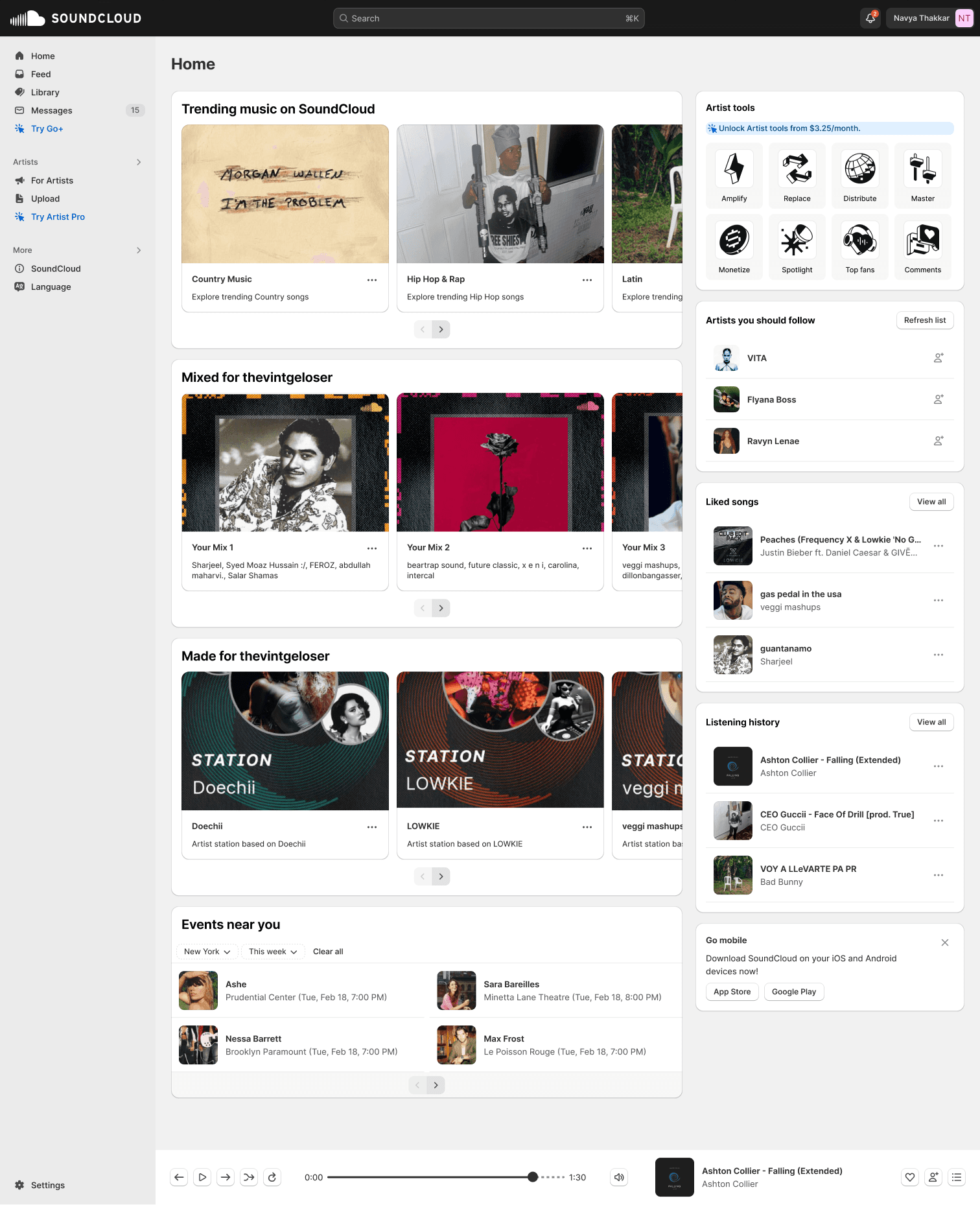Follow Flyana Boss with the add-user icon
The width and height of the screenshot is (980, 1205).
[938, 399]
